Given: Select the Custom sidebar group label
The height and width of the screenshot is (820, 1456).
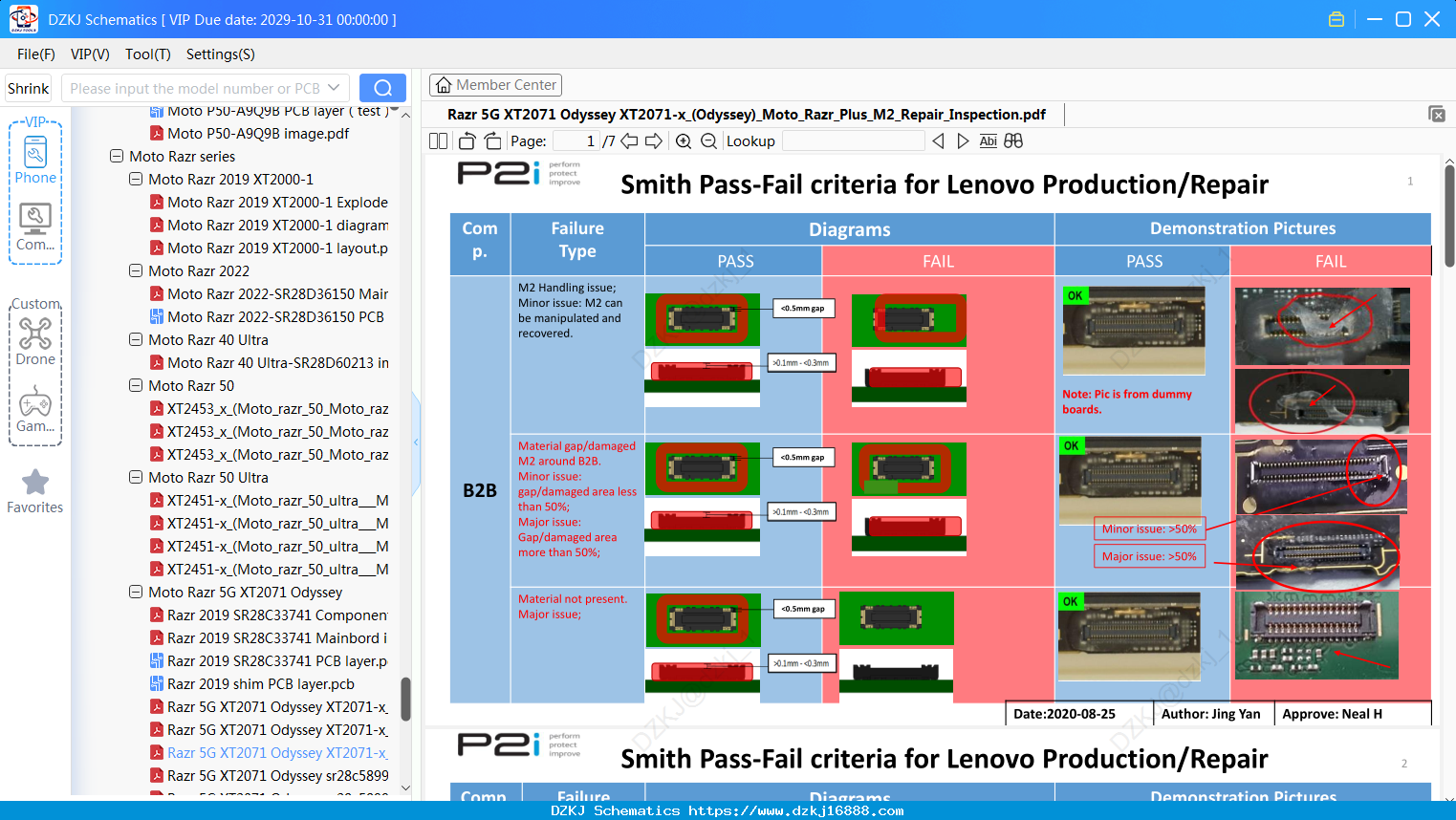Looking at the screenshot, I should [35, 304].
